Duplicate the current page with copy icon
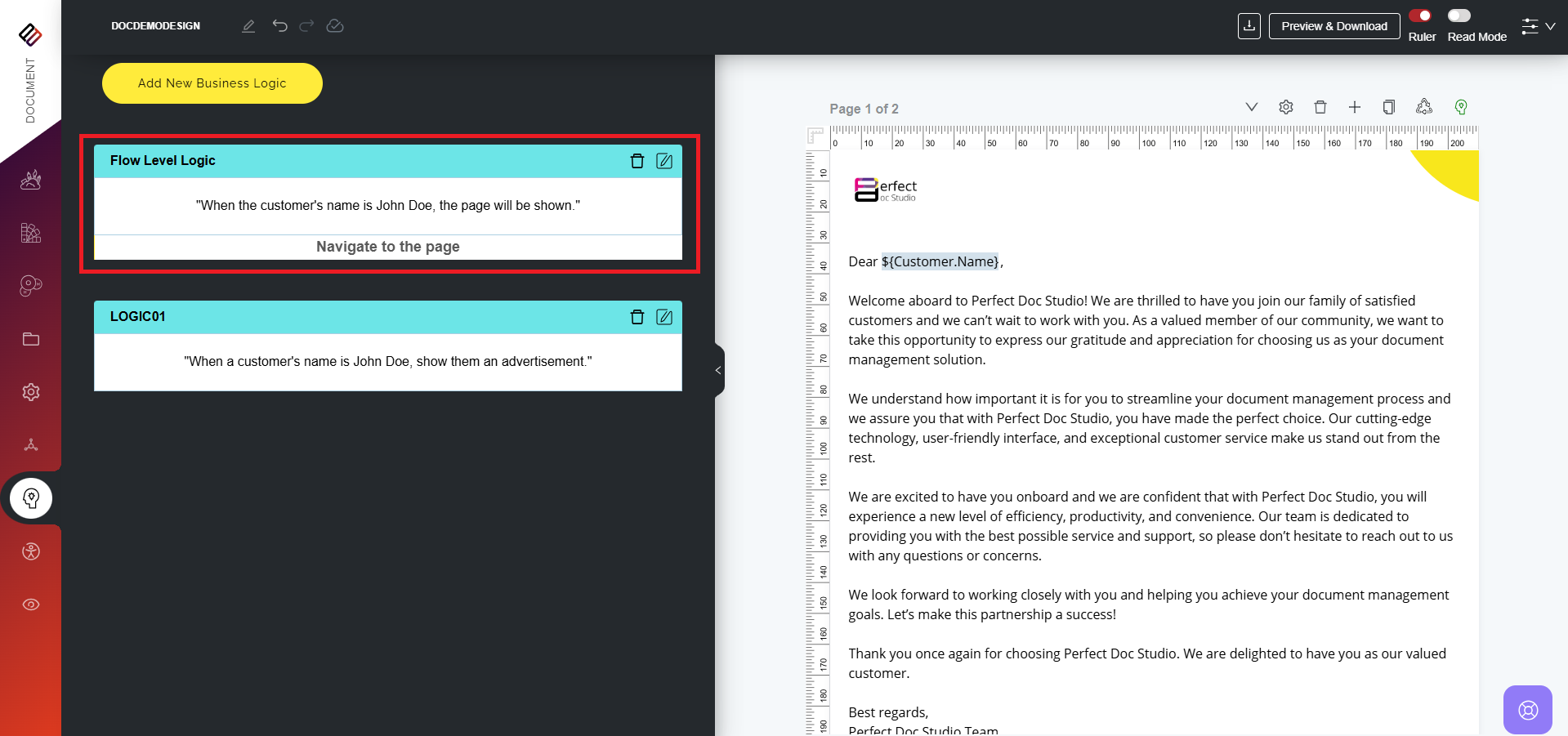The height and width of the screenshot is (736, 1568). [1388, 107]
